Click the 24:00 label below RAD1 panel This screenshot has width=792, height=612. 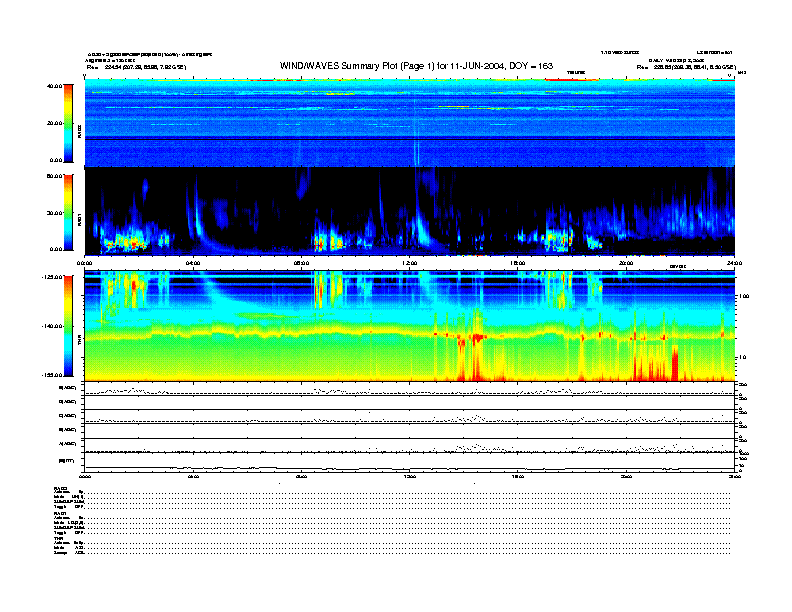click(x=733, y=262)
